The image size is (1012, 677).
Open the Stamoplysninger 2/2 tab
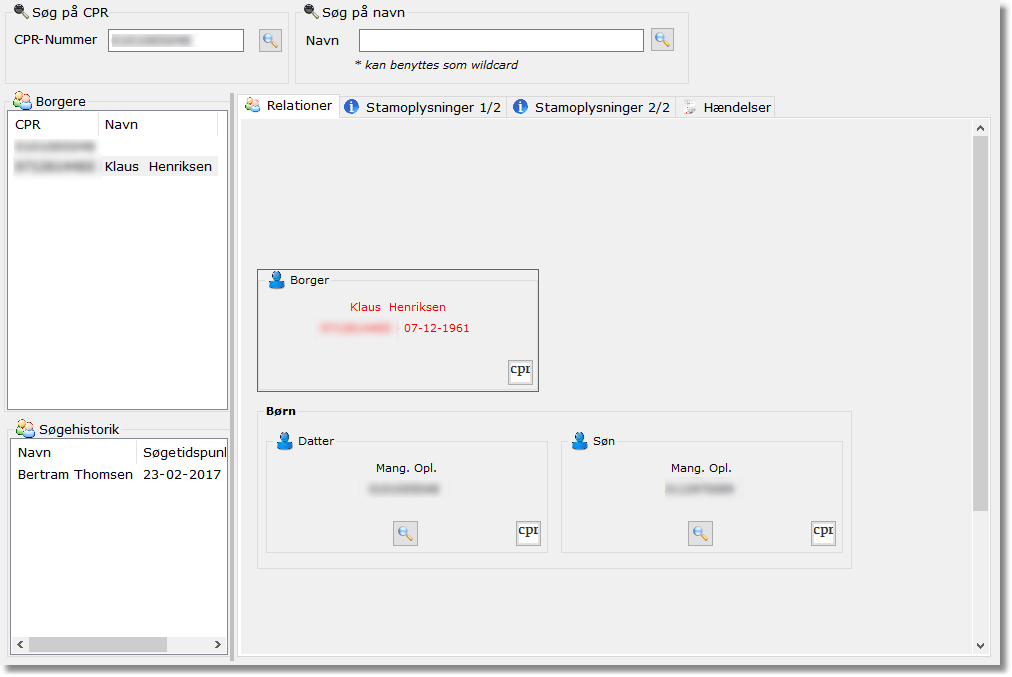pos(592,107)
